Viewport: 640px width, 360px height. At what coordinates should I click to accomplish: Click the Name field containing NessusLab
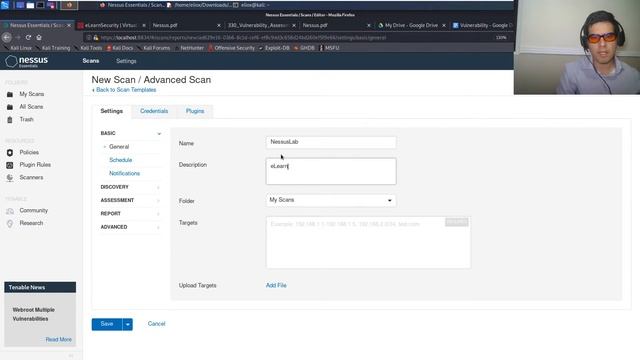point(331,142)
